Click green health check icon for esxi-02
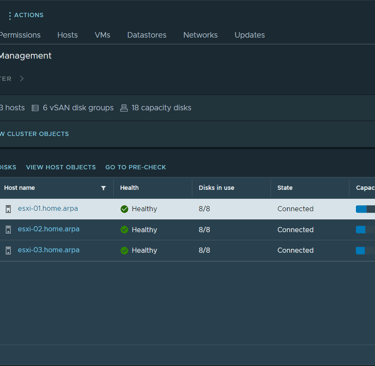Image resolution: width=375 pixels, height=366 pixels. tap(124, 230)
